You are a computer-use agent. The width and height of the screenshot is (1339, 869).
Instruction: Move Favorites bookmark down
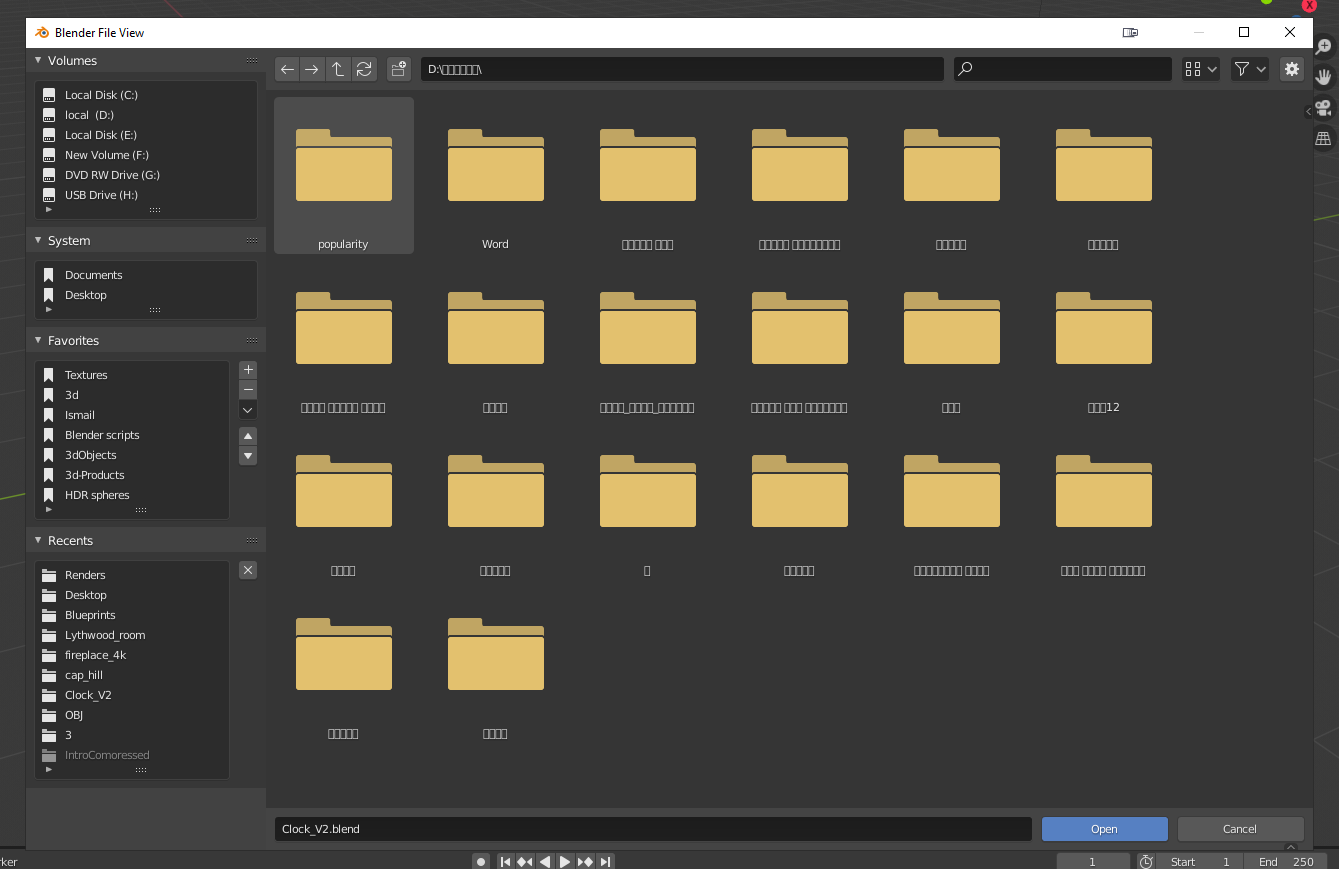(249, 456)
